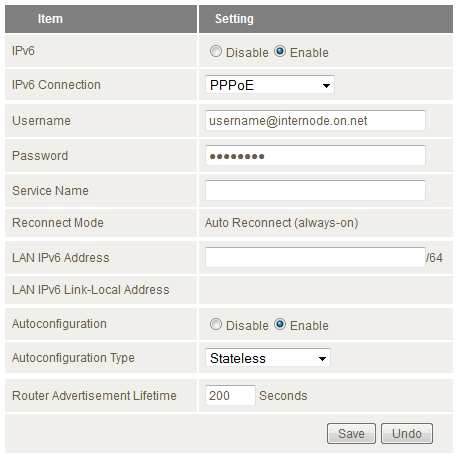The height and width of the screenshot is (460, 458).
Task: Click the 'Autoconfiguration Type' label
Action: click(73, 358)
